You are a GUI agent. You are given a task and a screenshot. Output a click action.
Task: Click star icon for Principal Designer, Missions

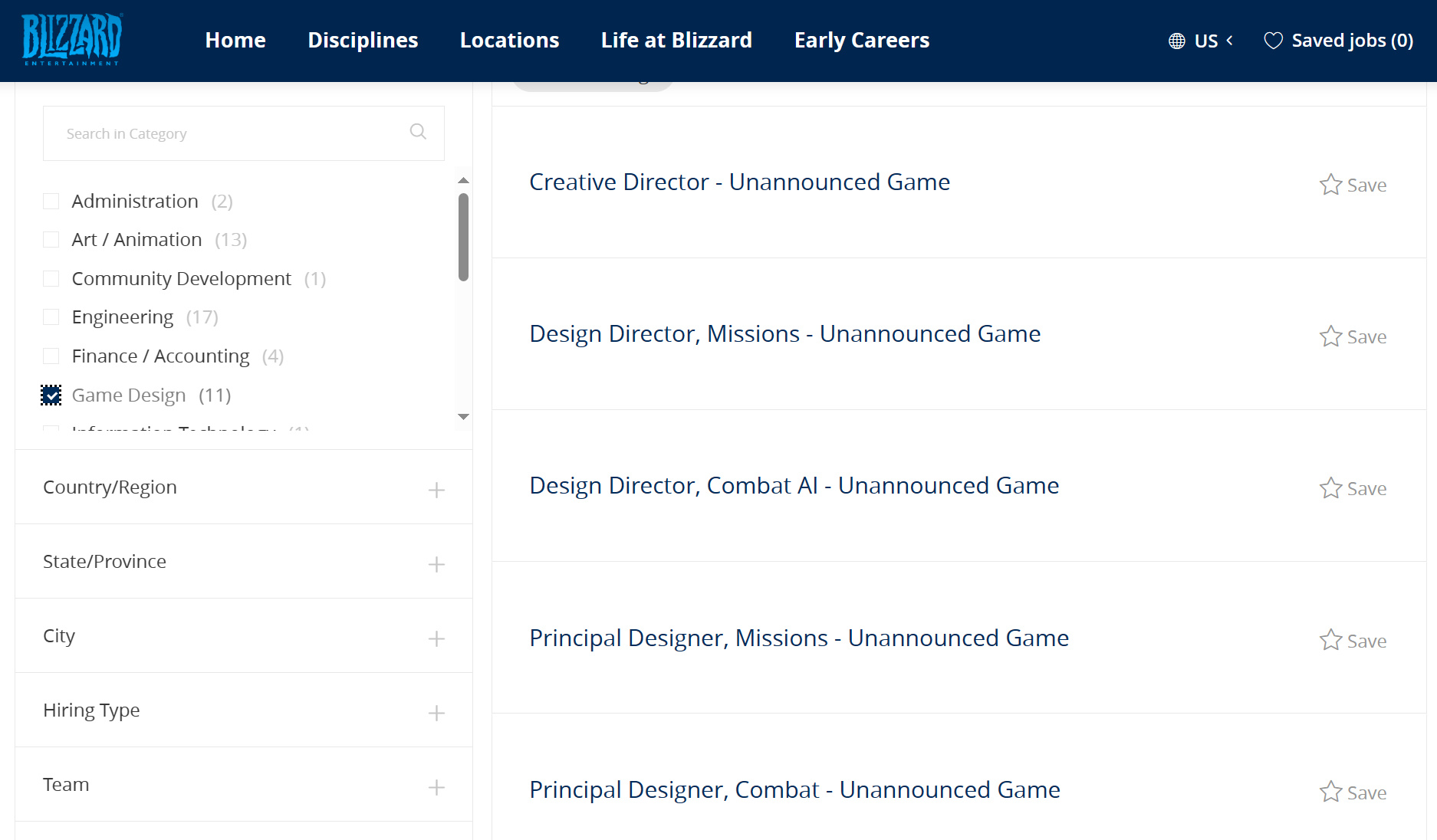[x=1330, y=640]
